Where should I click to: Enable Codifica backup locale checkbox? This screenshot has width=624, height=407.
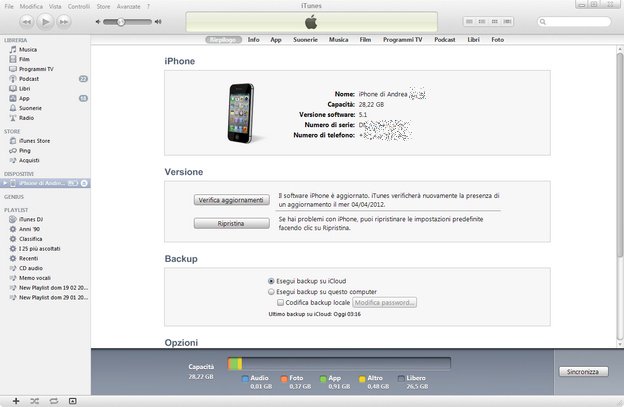280,302
